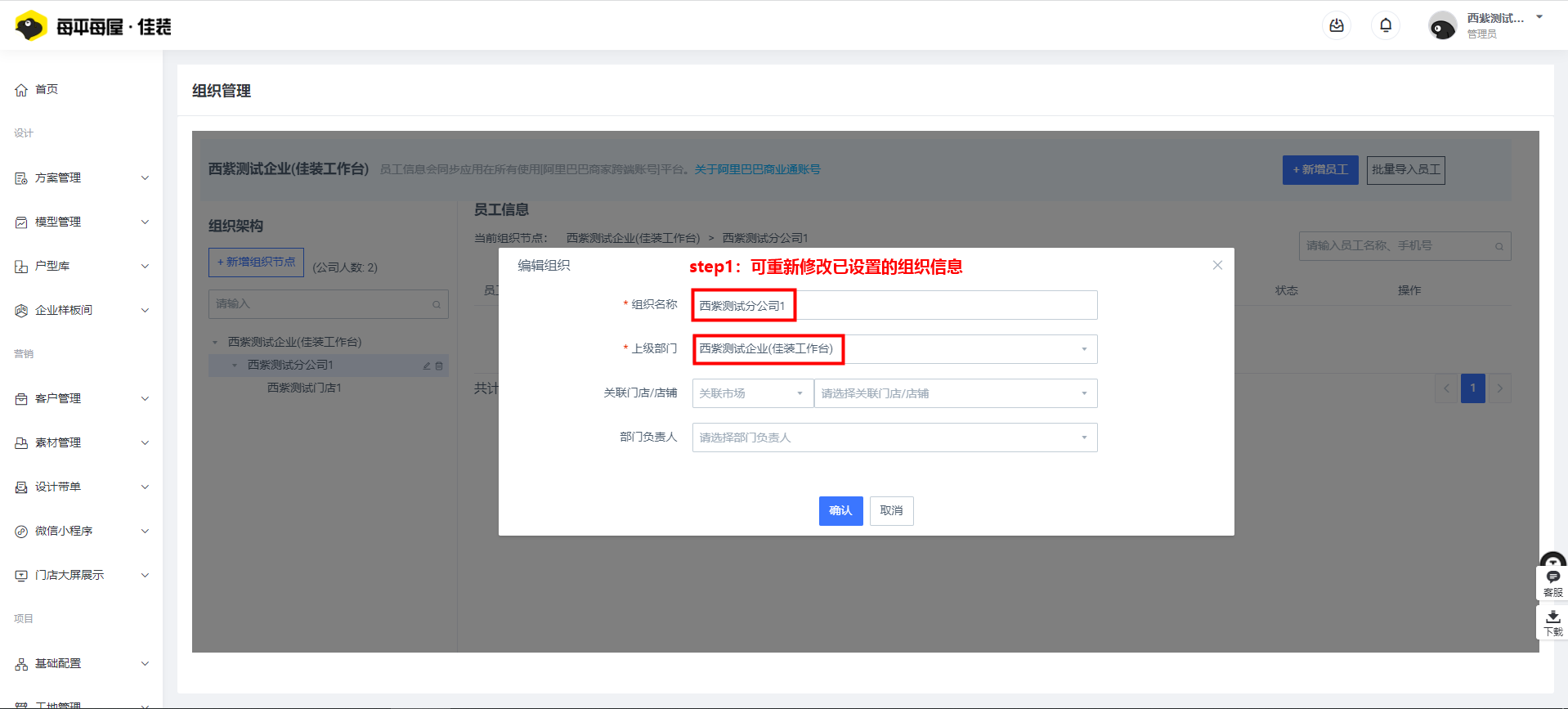Open the 上级部门 dropdown

894,349
